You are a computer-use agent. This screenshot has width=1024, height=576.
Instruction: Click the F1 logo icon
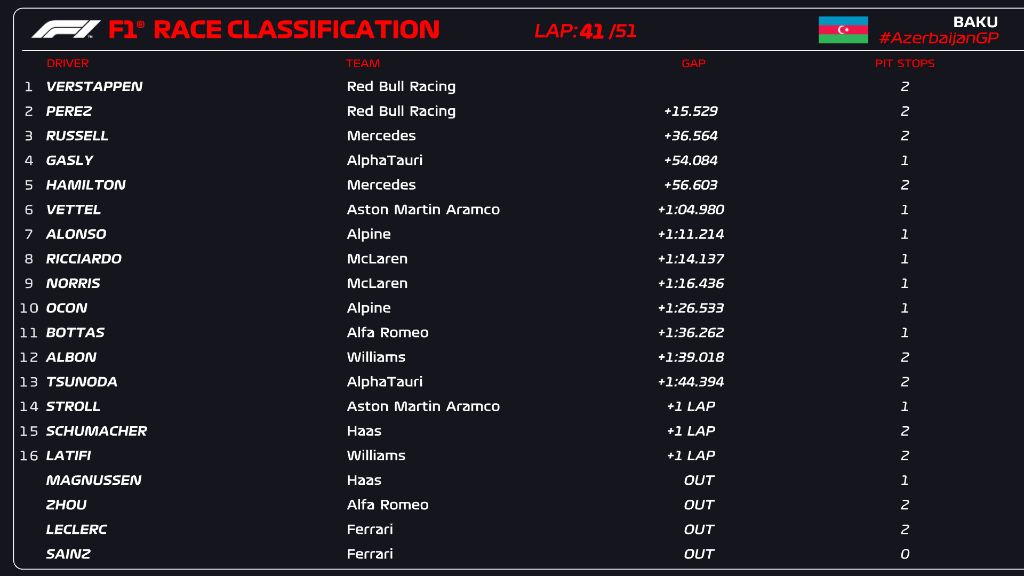tap(65, 29)
